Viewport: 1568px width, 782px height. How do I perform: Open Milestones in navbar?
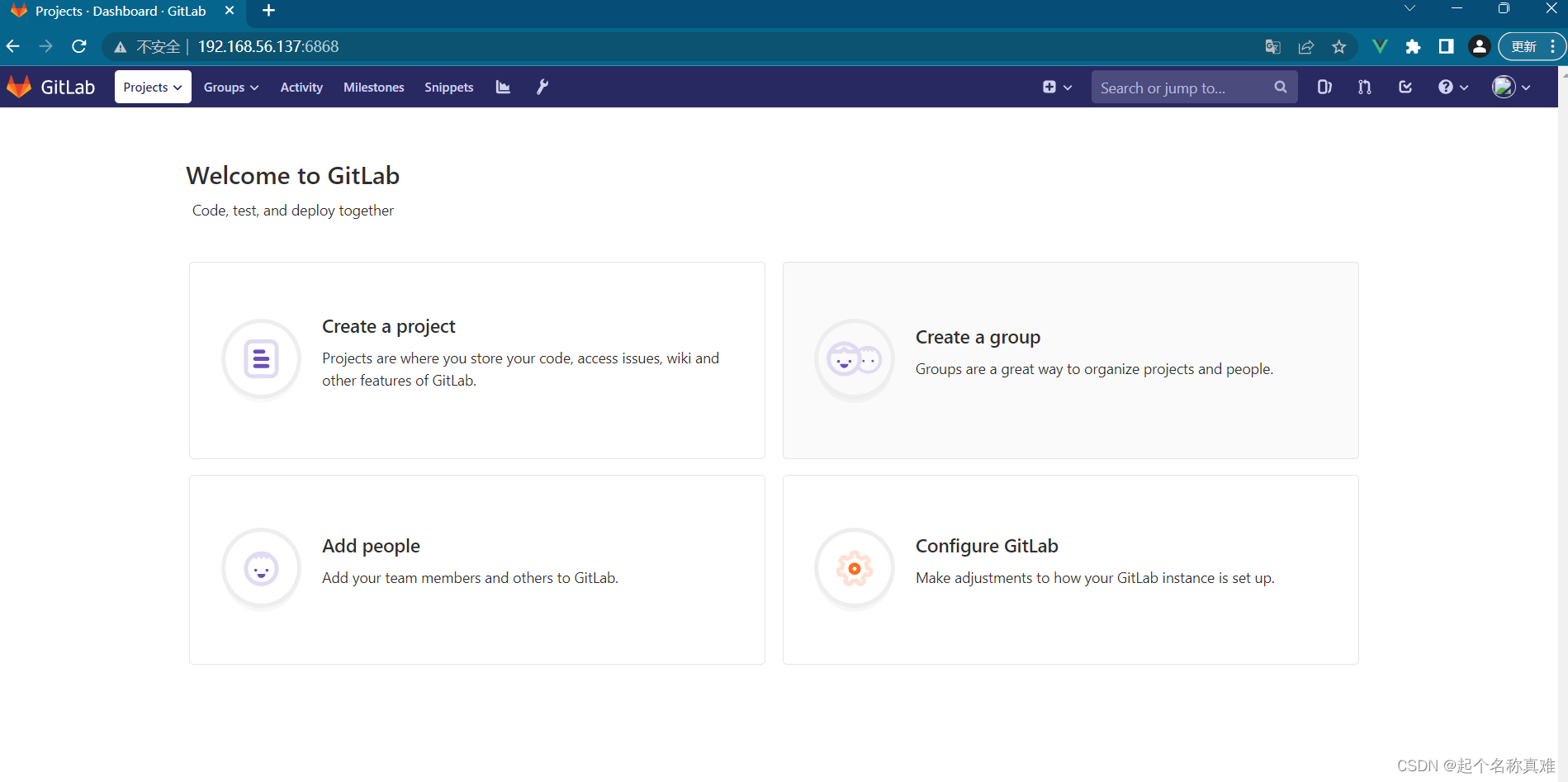[x=374, y=87]
